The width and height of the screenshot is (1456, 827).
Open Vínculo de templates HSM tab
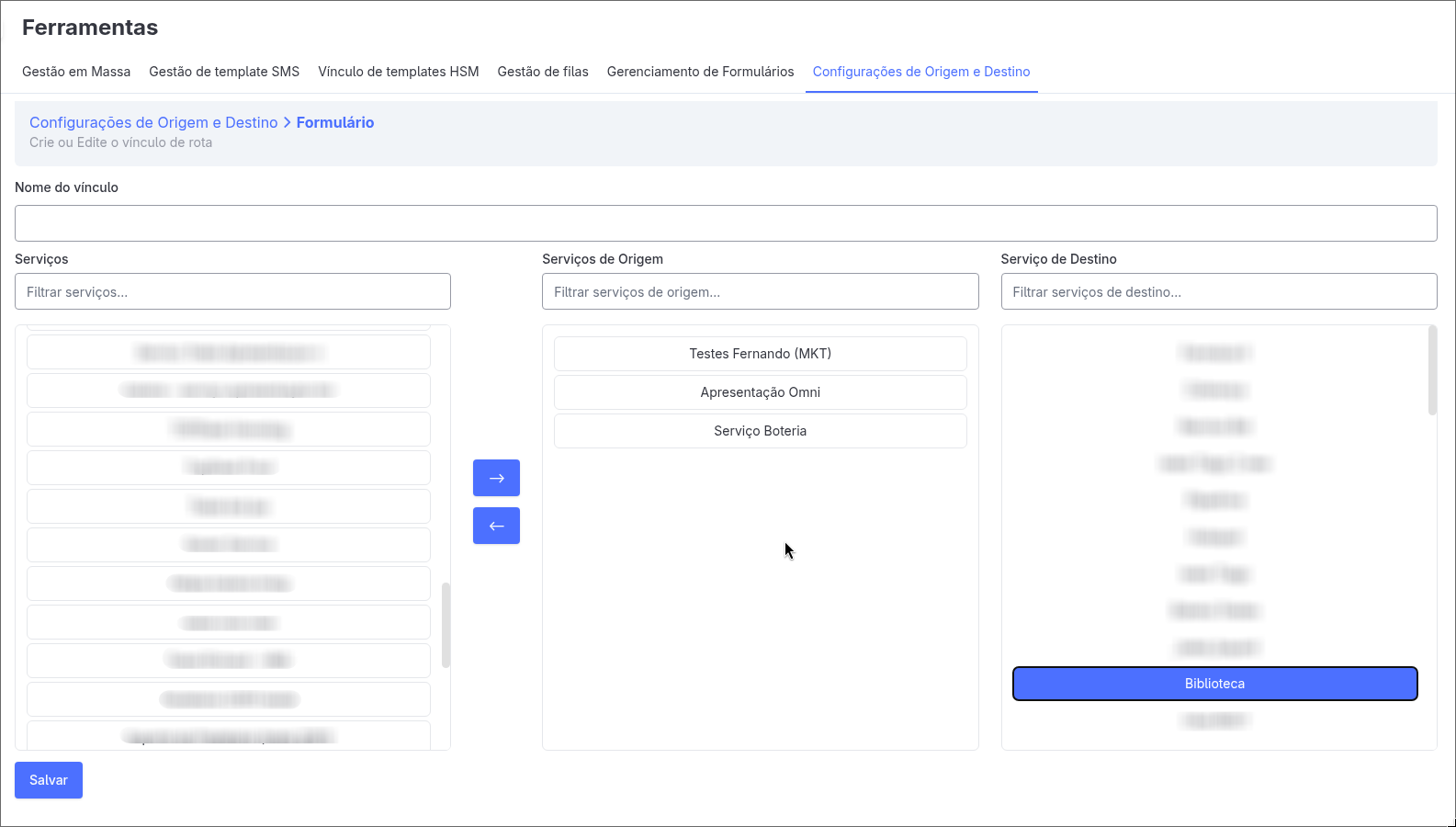point(399,72)
